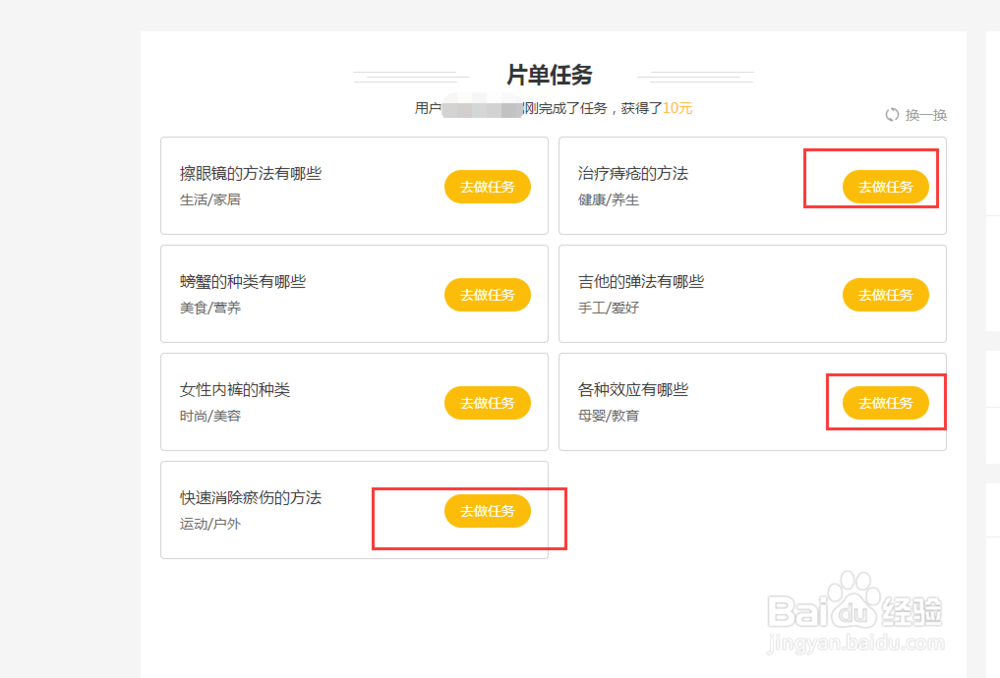This screenshot has width=1000, height=678.
Task: Click 去做任务 for 吉他的弹法有哪些
Action: (886, 295)
